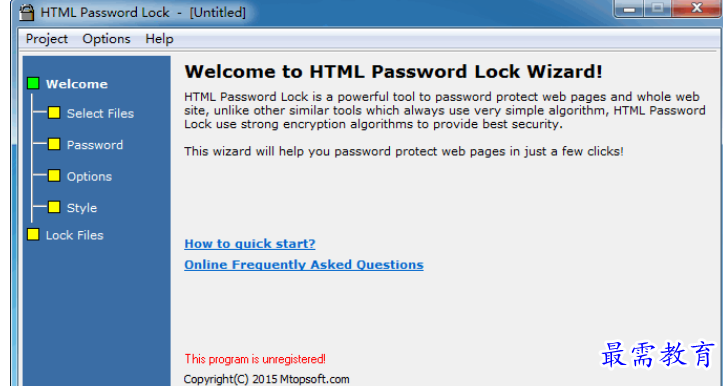Viewport: 723px width, 386px height.
Task: Select the Style wizard step
Action: click(82, 208)
